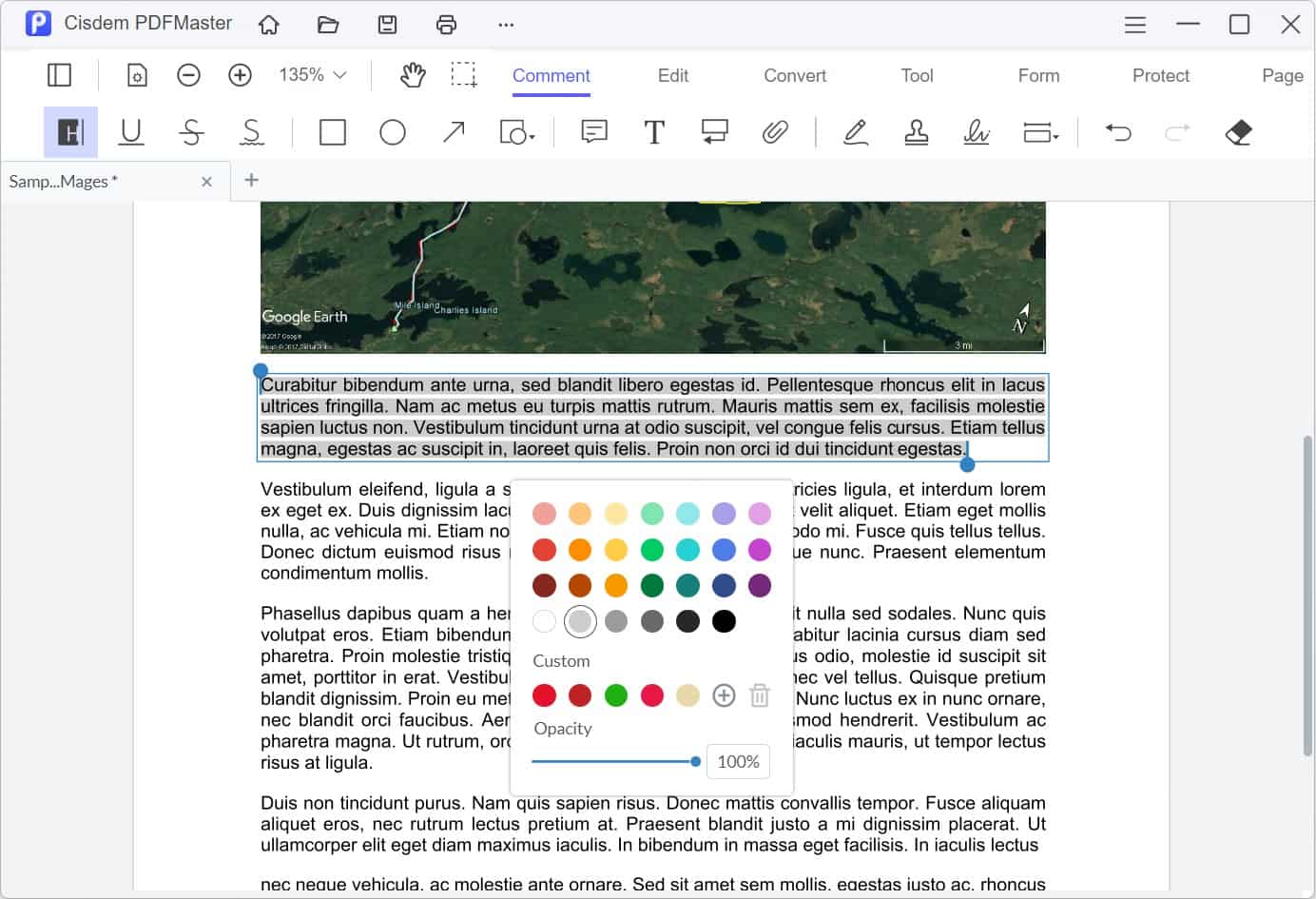Select the Strikethrough annotation tool
This screenshot has height=899, width=1316.
191,132
